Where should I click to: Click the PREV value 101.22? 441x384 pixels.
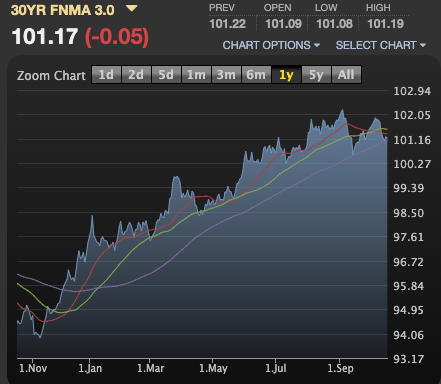[x=228, y=24]
